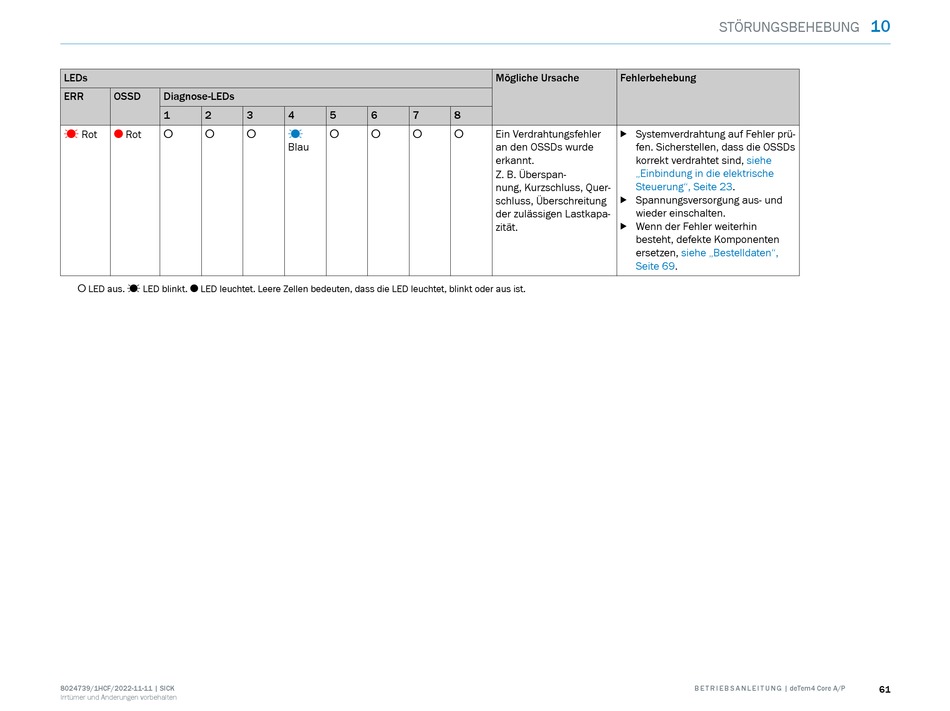Click the 'LED blinkt' legend icon

[133, 289]
